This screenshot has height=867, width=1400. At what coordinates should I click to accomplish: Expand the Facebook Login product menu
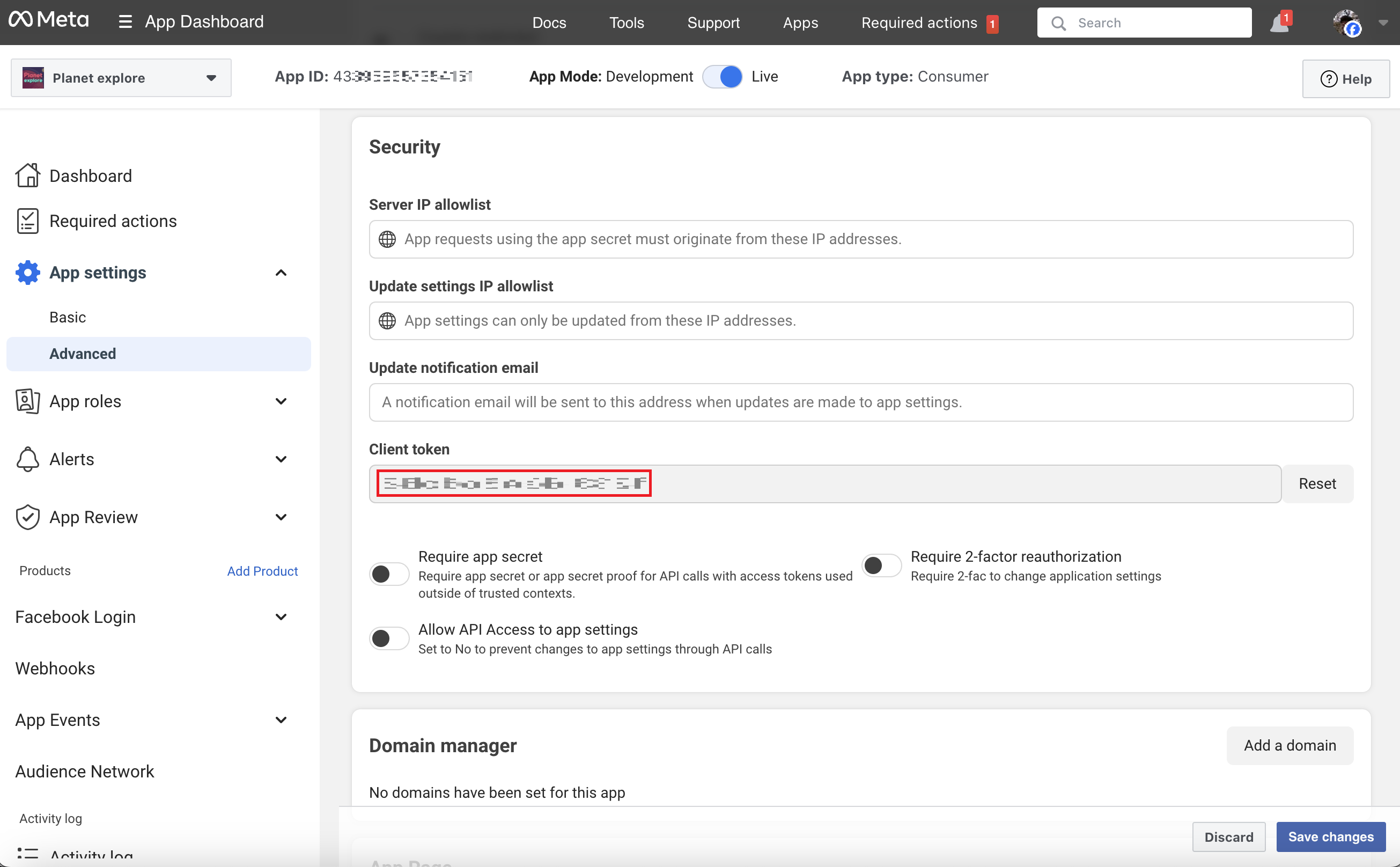click(x=281, y=617)
